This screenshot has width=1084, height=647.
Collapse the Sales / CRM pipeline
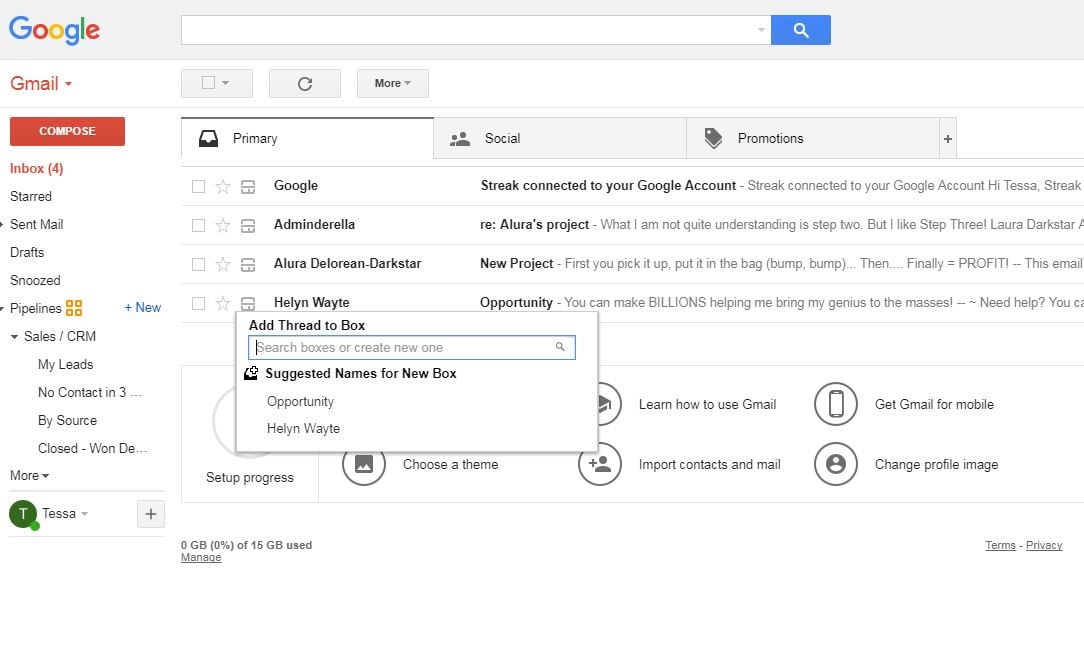coord(14,337)
